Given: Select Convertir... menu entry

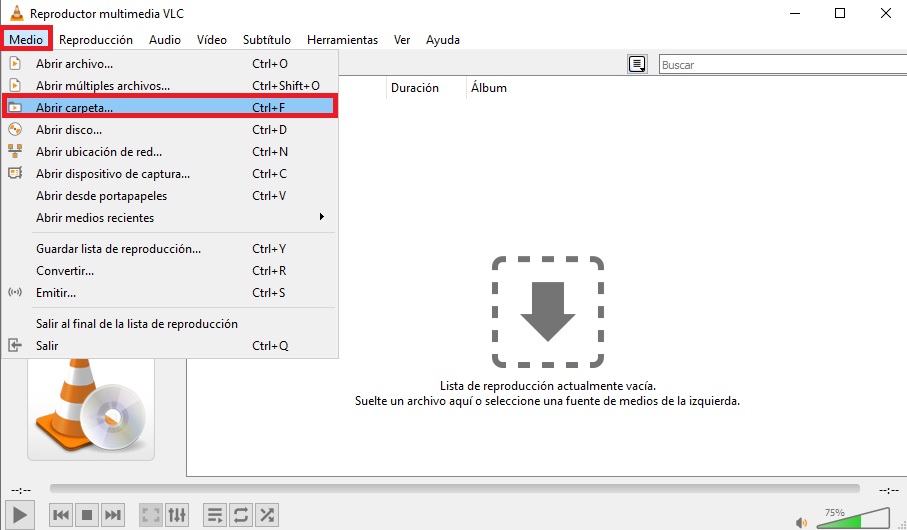Looking at the screenshot, I should pyautogui.click(x=169, y=271).
